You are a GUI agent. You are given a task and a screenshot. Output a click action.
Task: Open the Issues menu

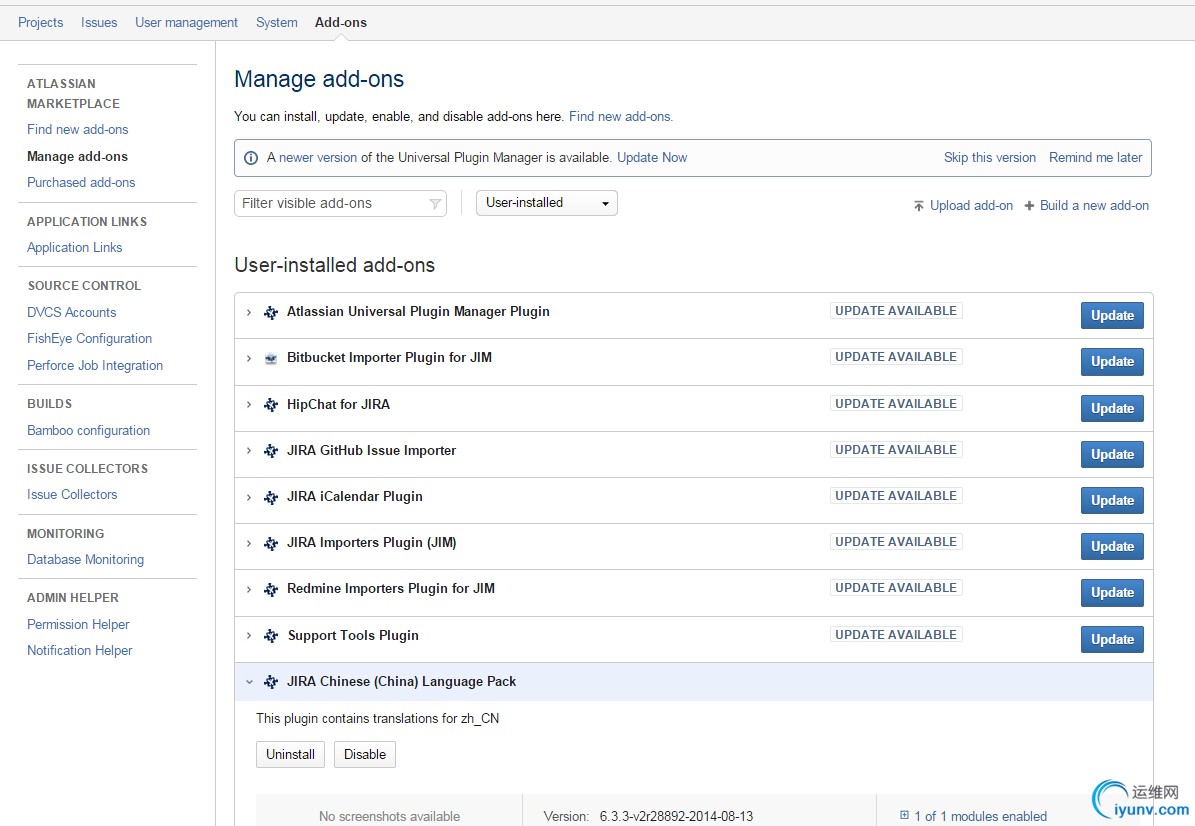pyautogui.click(x=99, y=22)
